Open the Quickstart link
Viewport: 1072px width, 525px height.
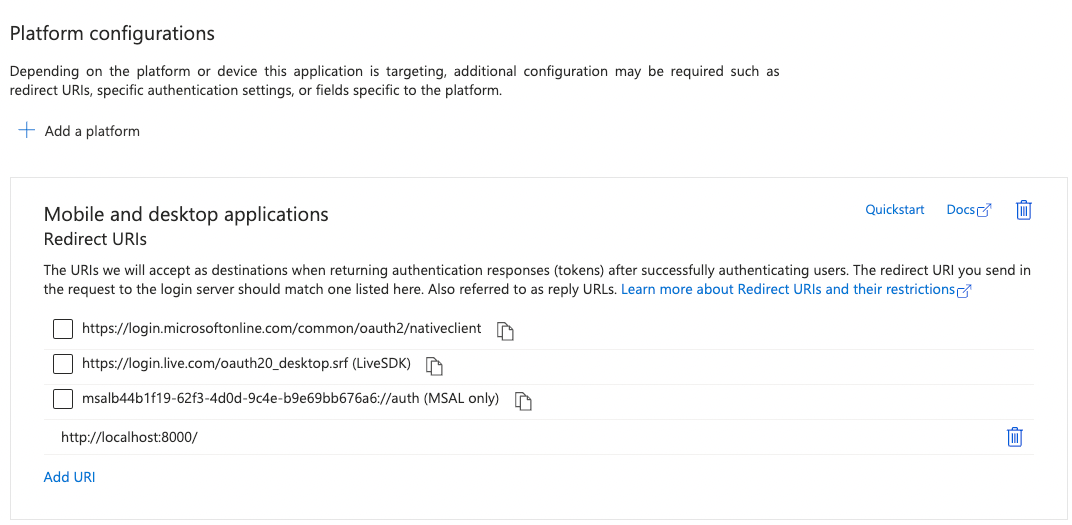(x=894, y=210)
